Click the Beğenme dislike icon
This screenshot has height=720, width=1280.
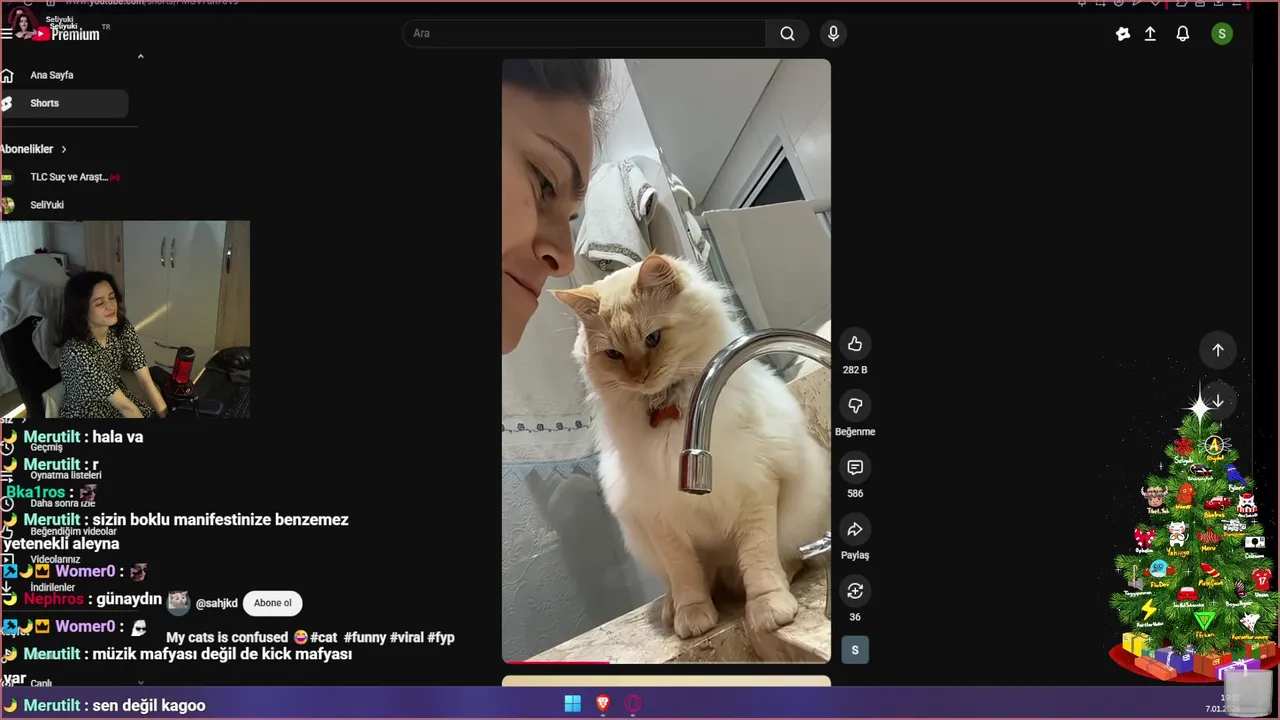(x=855, y=406)
